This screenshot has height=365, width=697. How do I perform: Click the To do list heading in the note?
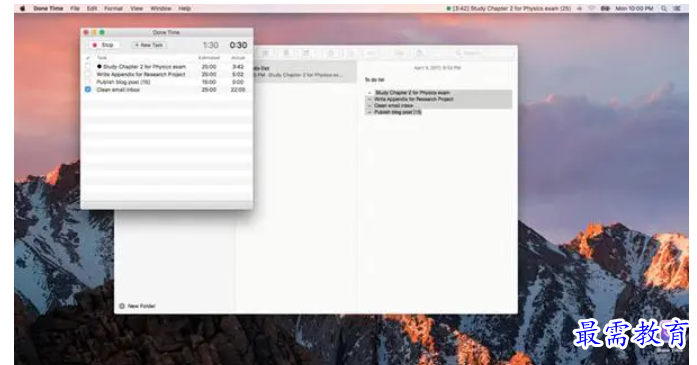[375, 80]
